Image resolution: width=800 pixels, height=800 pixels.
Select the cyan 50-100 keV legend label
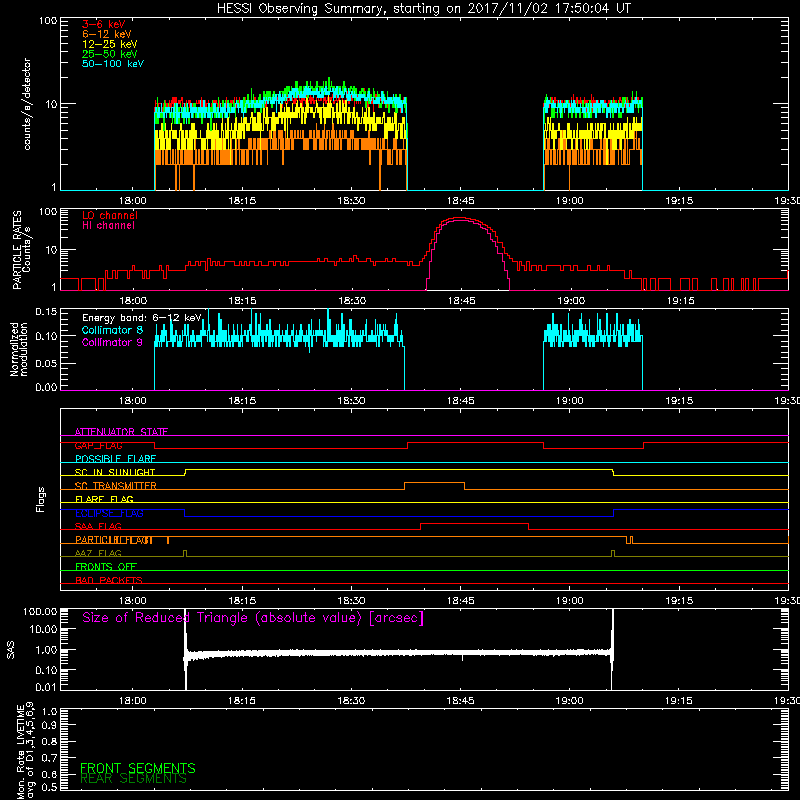click(x=113, y=64)
